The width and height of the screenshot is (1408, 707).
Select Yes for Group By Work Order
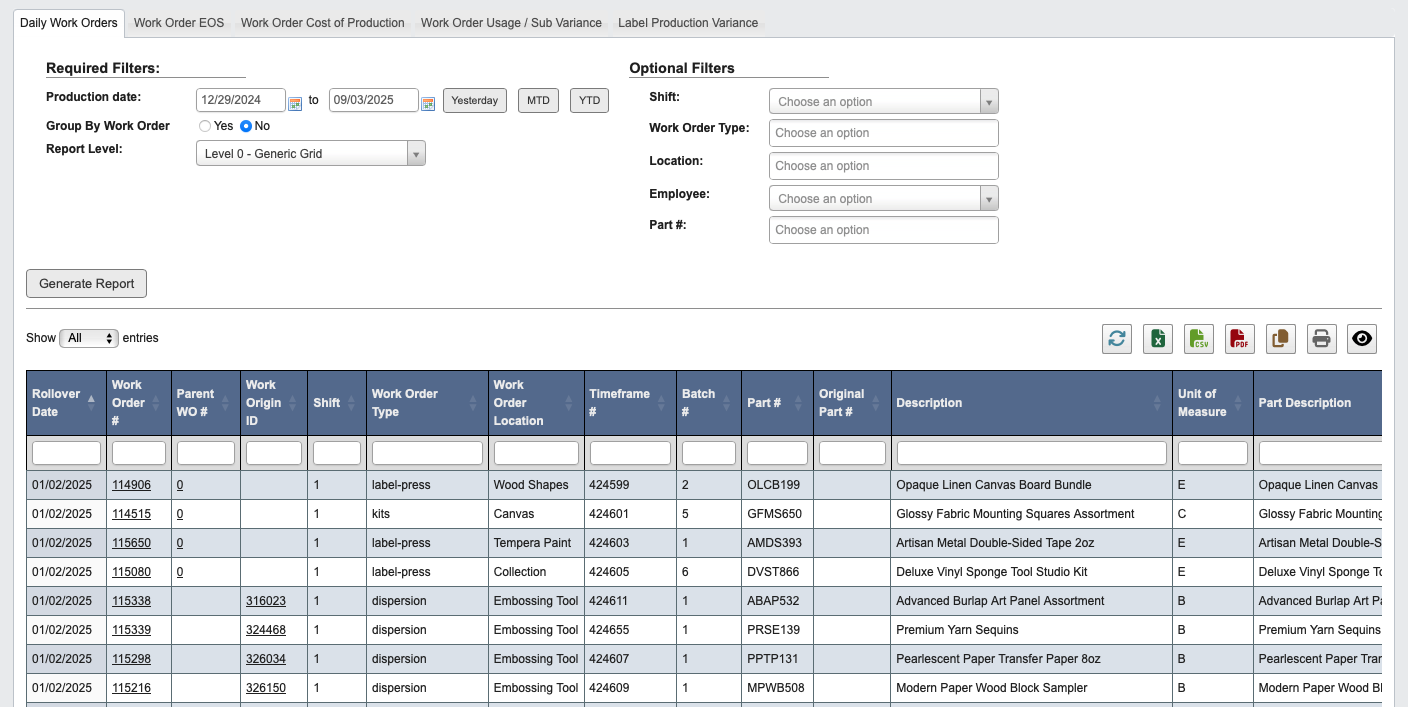(204, 126)
